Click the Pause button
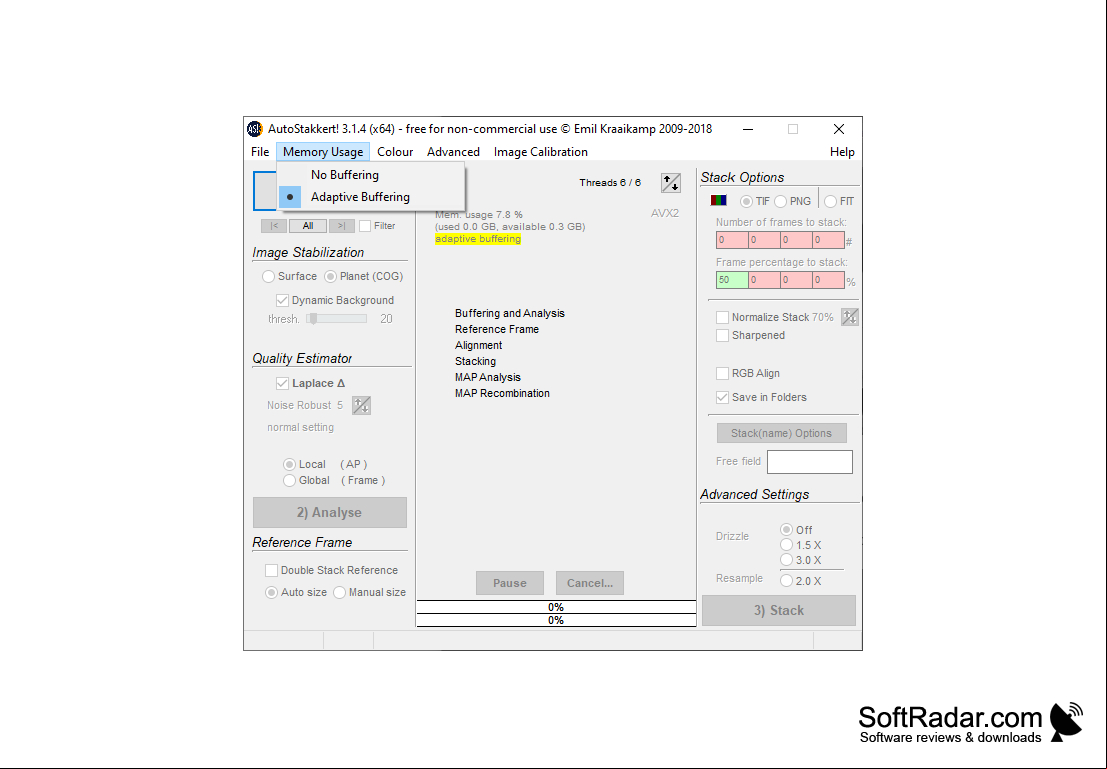The height and width of the screenshot is (769, 1107). pyautogui.click(x=510, y=583)
